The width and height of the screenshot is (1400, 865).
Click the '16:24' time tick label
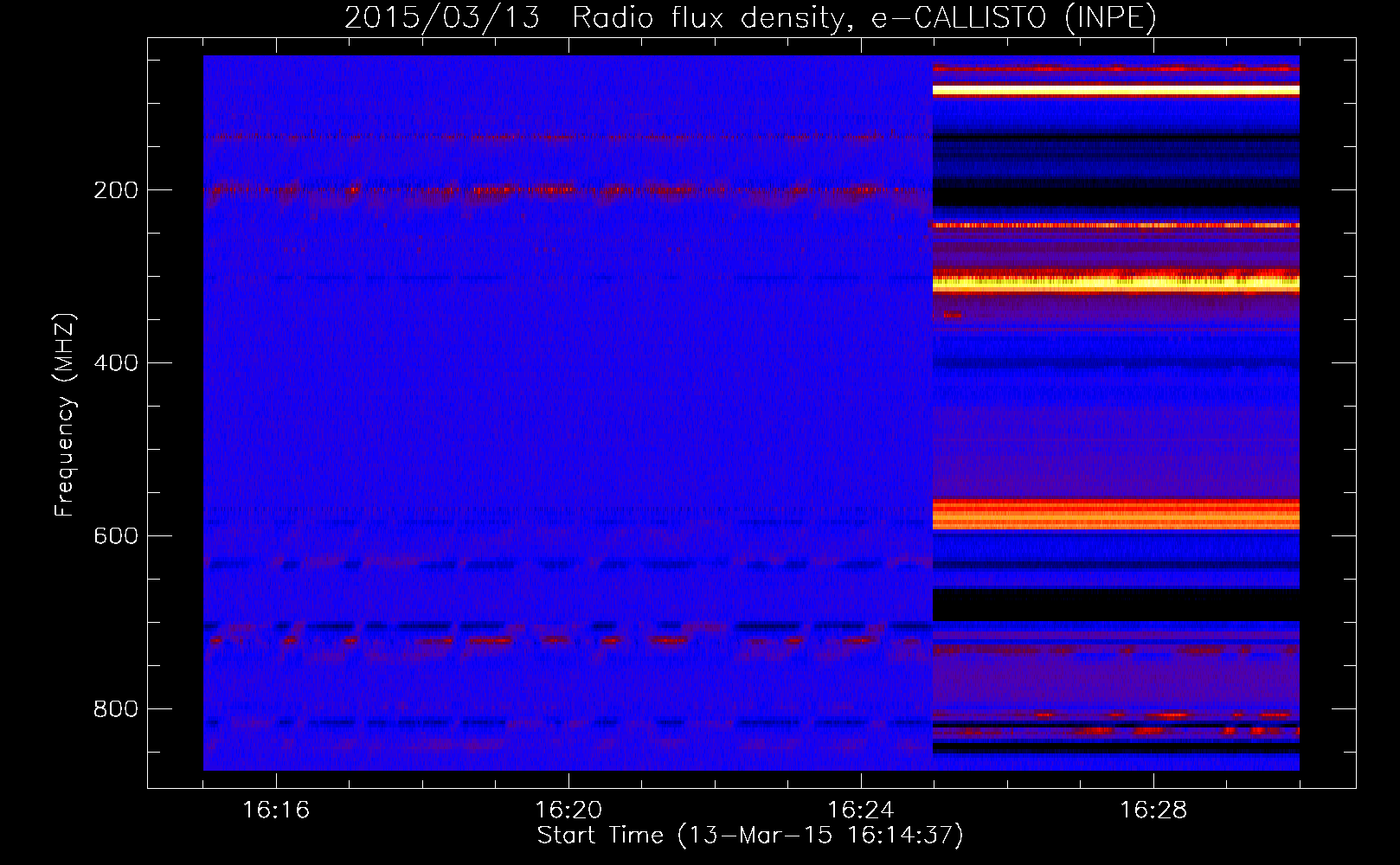pos(861,811)
